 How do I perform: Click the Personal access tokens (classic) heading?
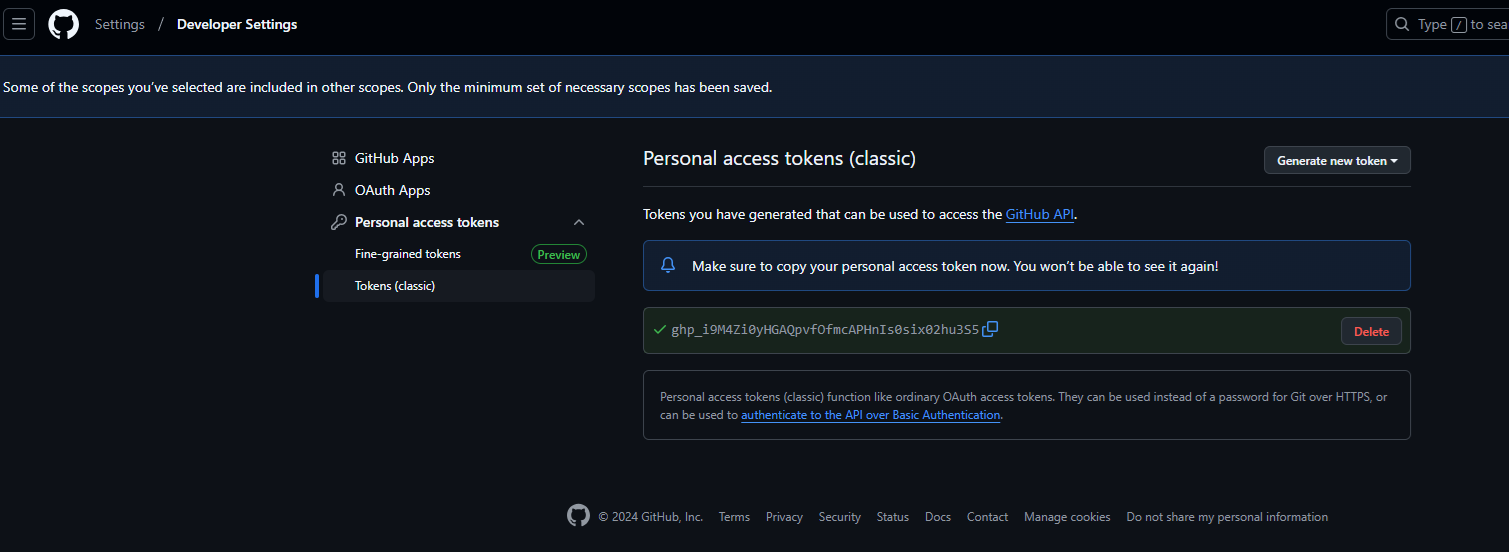[779, 158]
